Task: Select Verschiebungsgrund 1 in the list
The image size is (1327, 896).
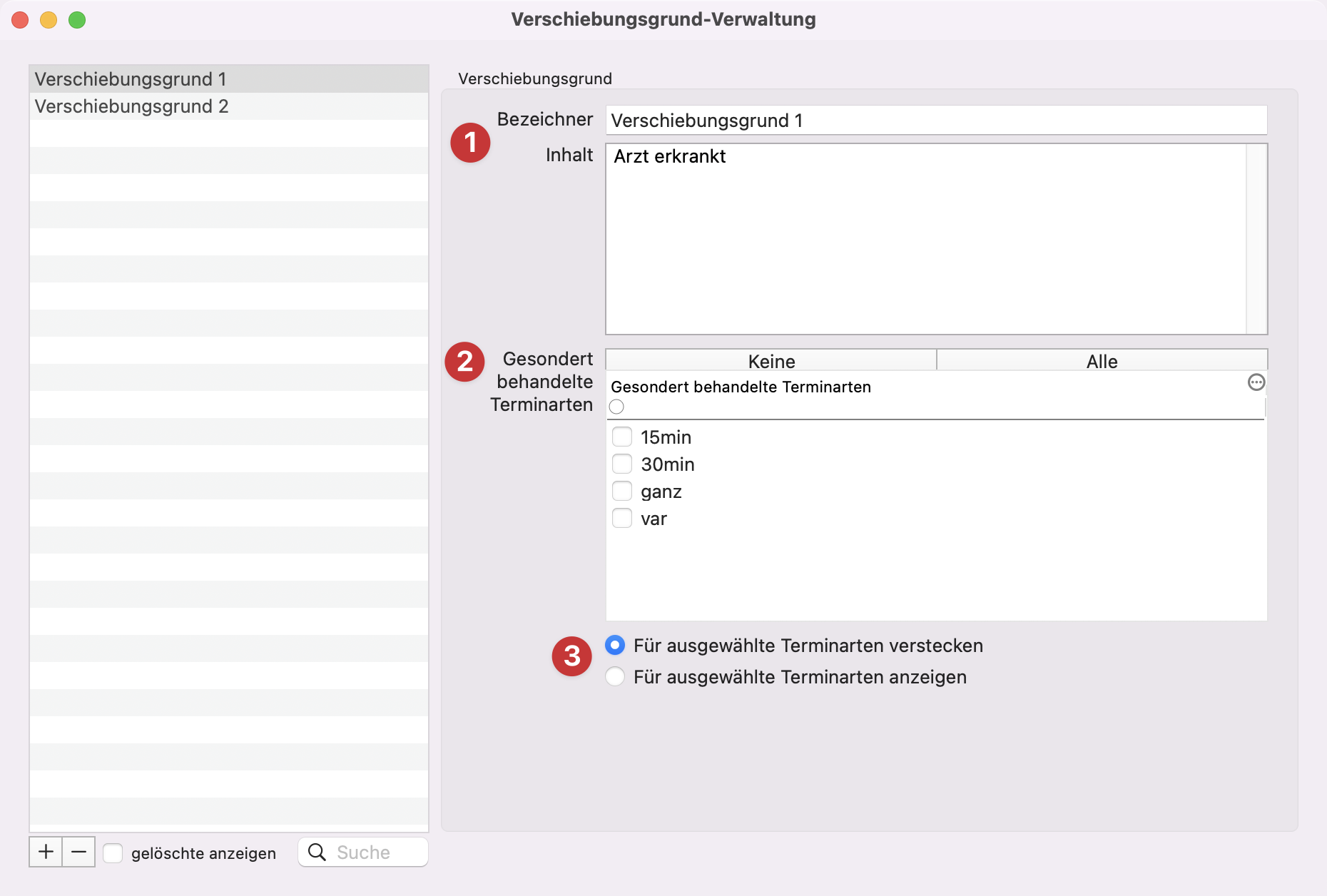Action: (229, 79)
